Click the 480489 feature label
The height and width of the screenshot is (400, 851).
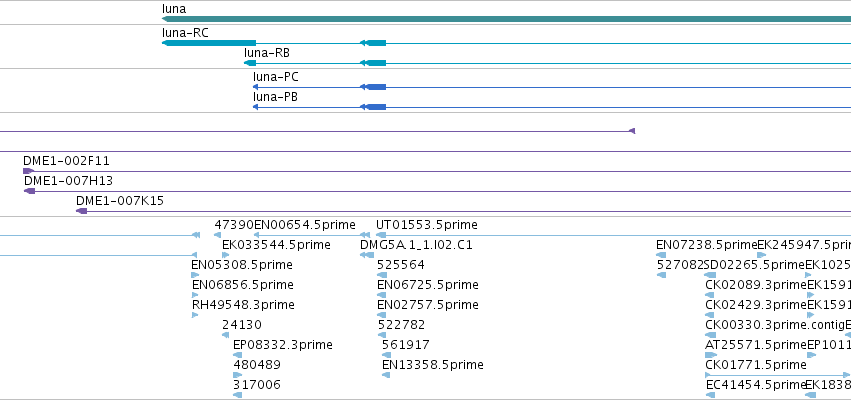(257, 365)
